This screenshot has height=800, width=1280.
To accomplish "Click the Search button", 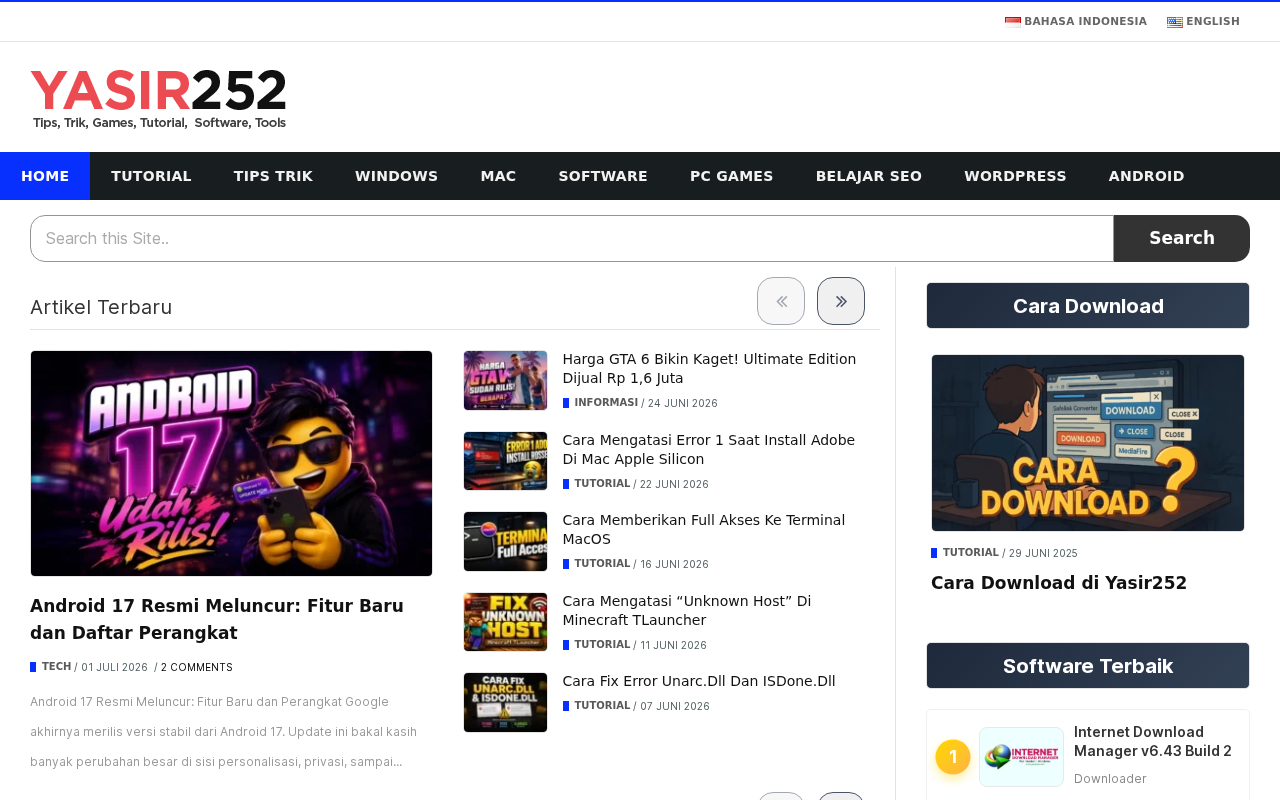I will click(x=1182, y=238).
